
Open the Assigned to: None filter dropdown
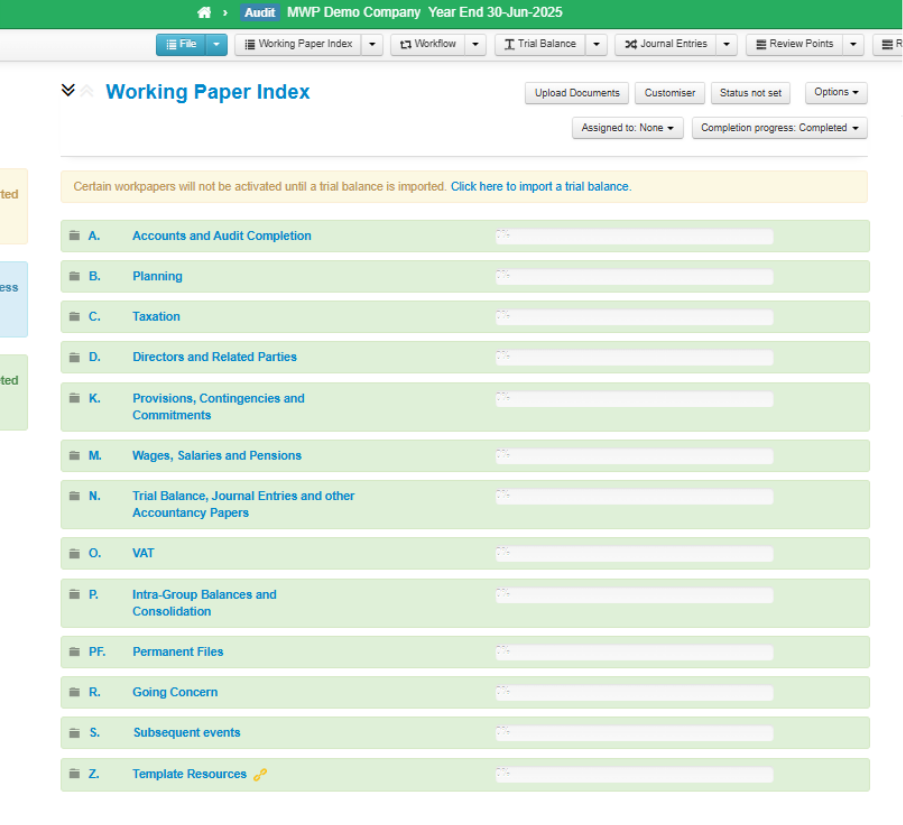[627, 128]
